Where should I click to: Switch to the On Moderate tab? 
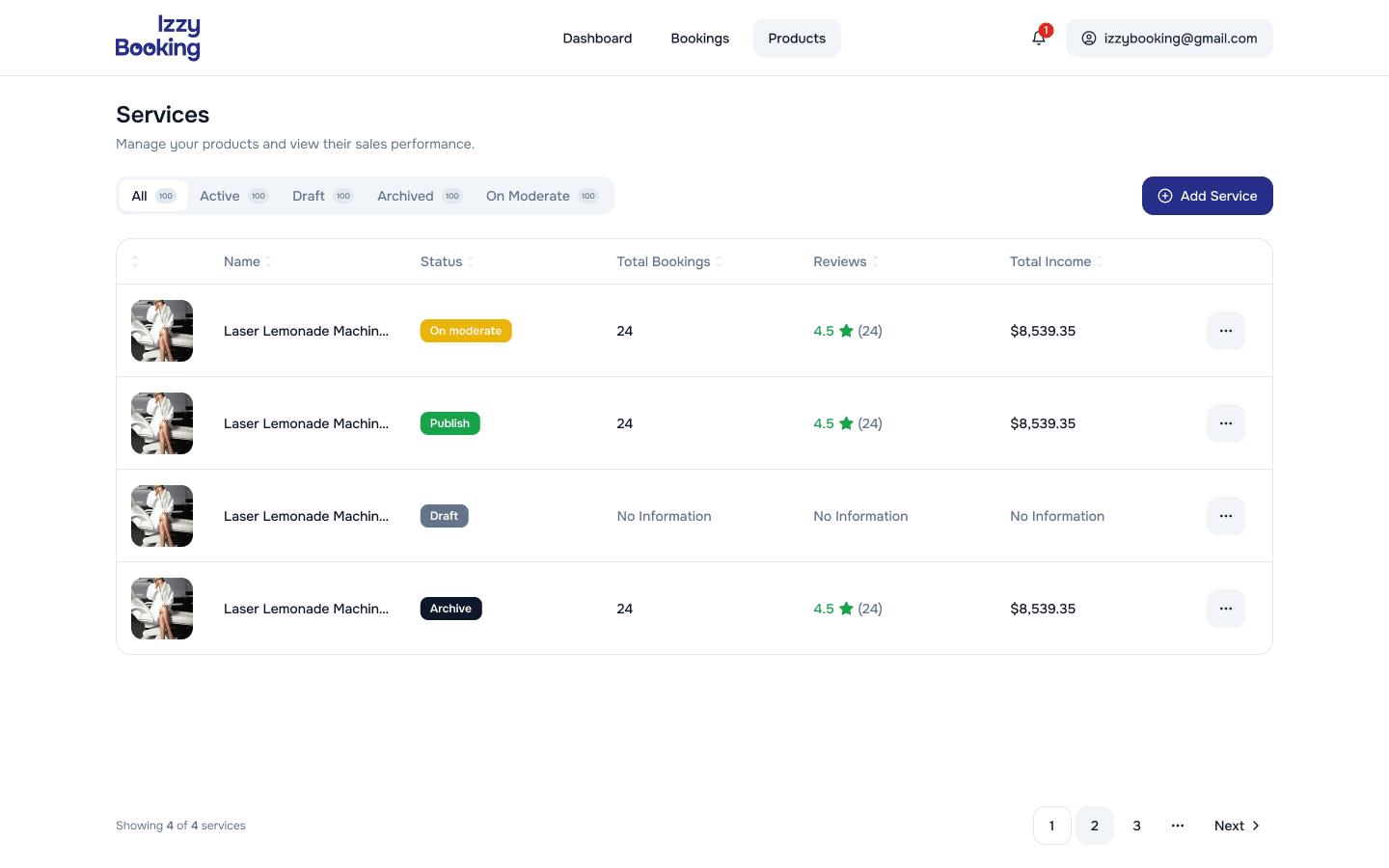tap(542, 196)
